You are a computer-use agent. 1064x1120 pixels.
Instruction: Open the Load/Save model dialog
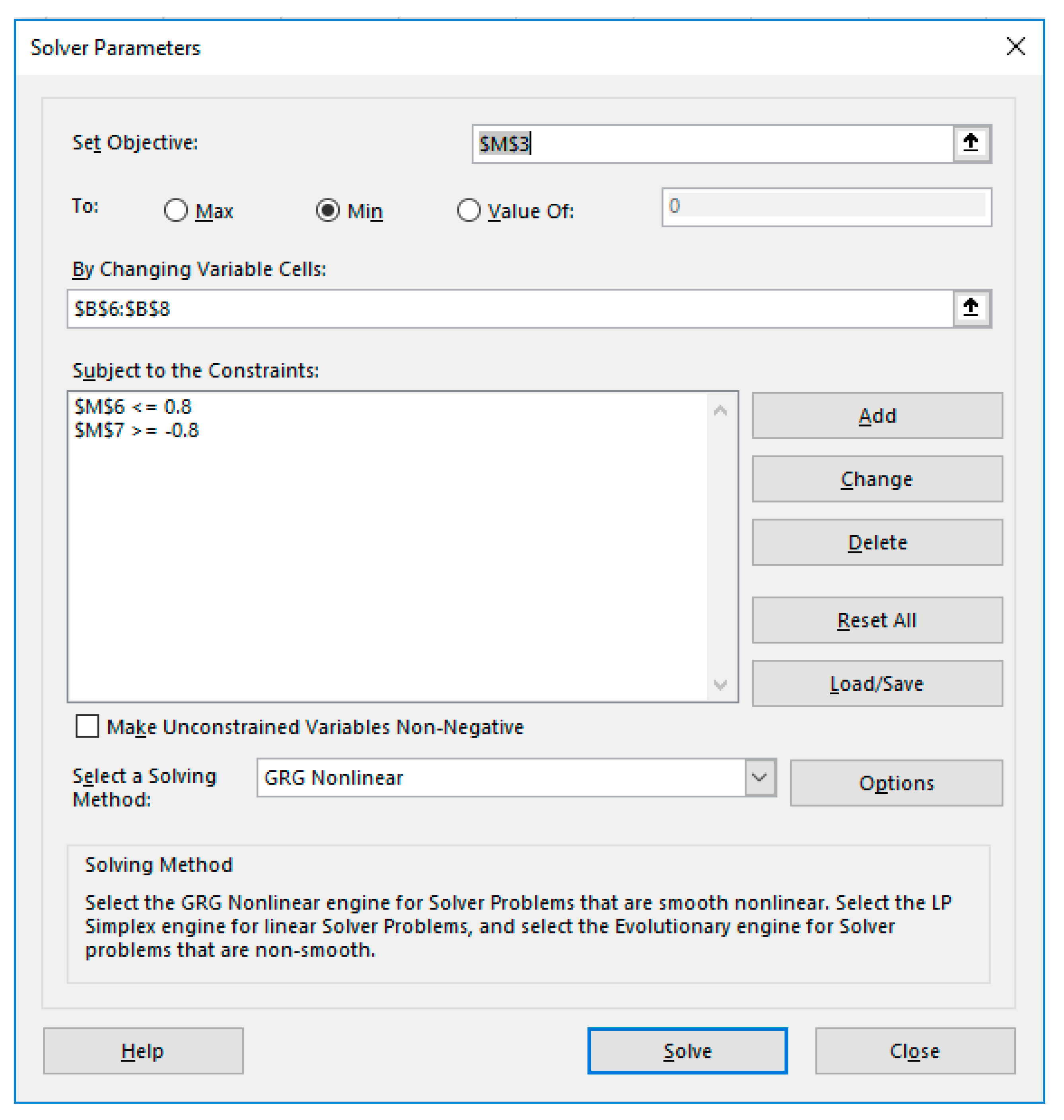pyautogui.click(x=877, y=684)
